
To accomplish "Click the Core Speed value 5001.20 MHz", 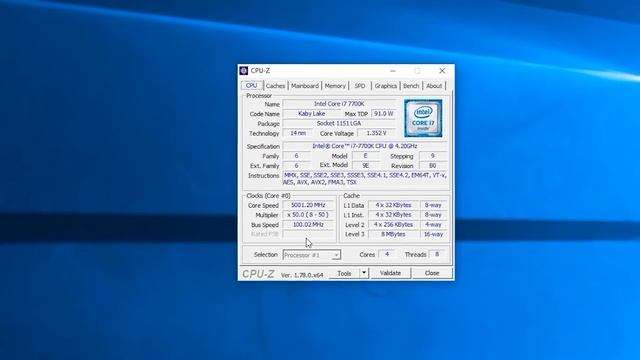I will [x=308, y=205].
